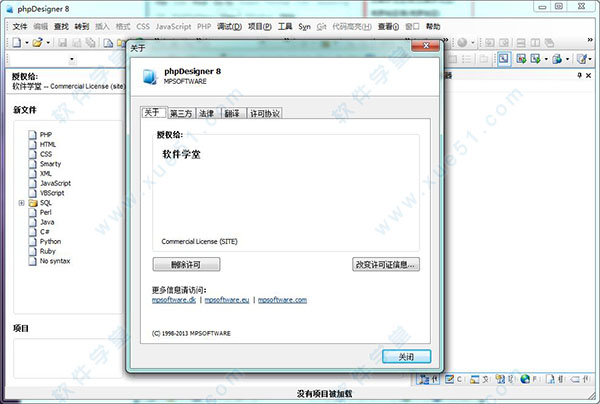Click the 关闭 button in About dialog

coord(406,357)
